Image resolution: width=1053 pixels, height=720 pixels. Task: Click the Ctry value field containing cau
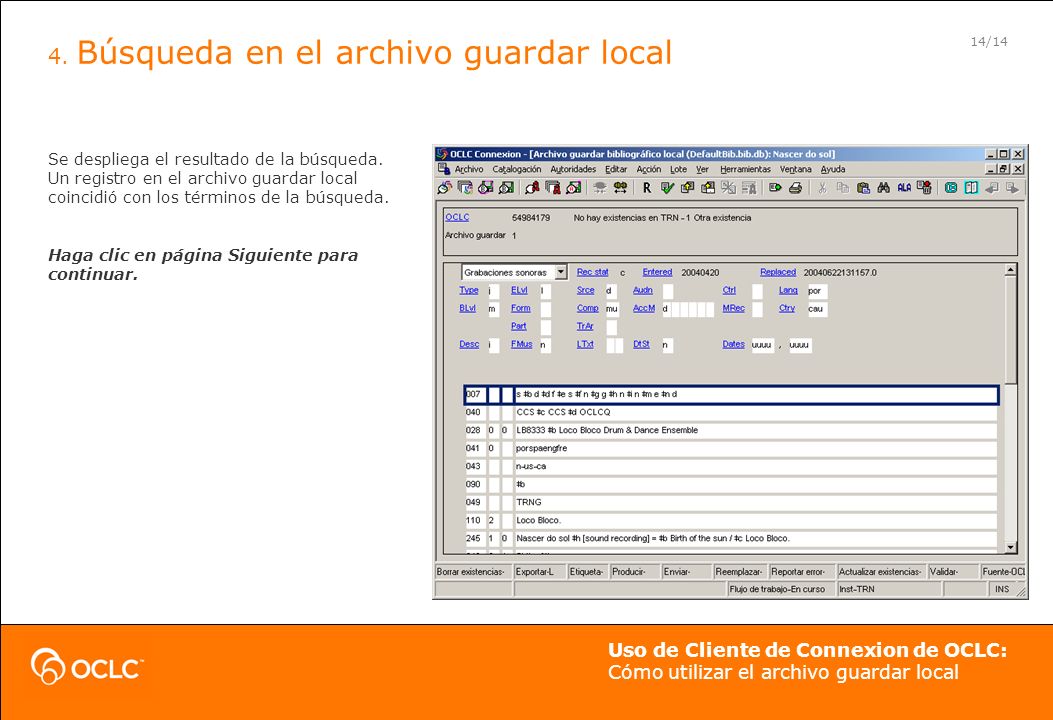(x=817, y=309)
